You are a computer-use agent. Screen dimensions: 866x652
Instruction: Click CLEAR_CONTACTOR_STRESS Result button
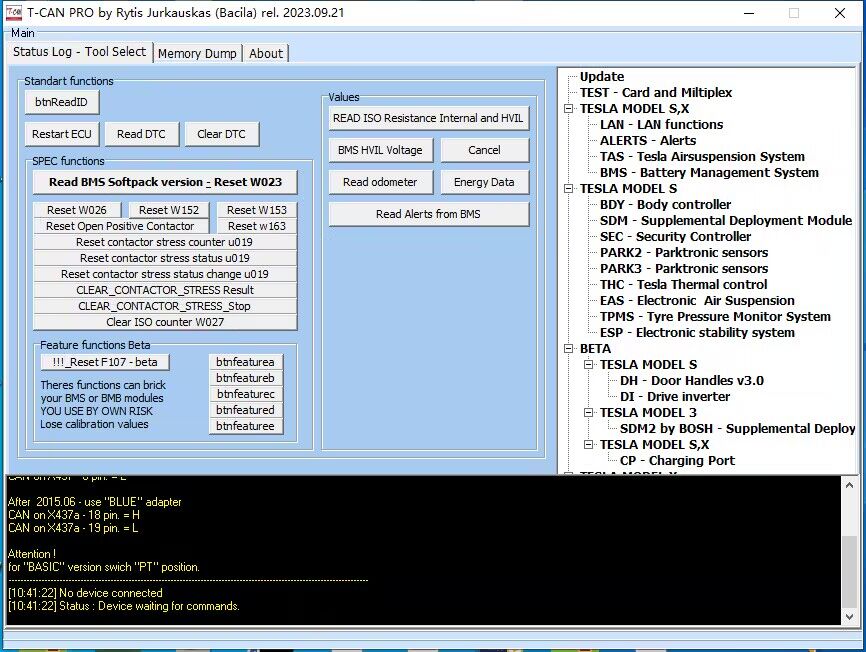(x=165, y=290)
